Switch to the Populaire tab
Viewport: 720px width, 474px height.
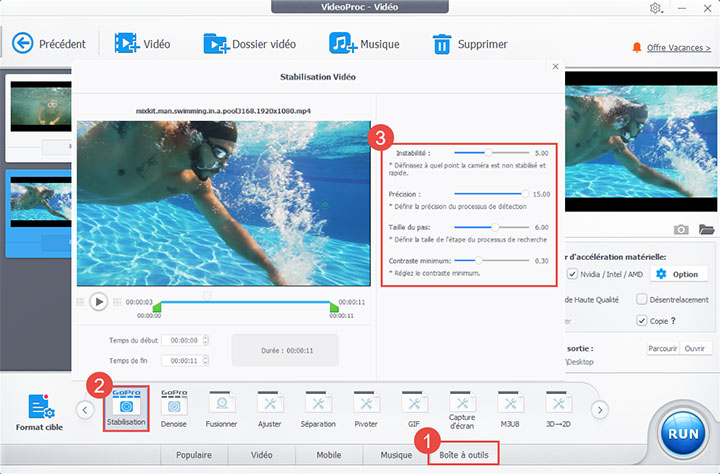point(194,456)
